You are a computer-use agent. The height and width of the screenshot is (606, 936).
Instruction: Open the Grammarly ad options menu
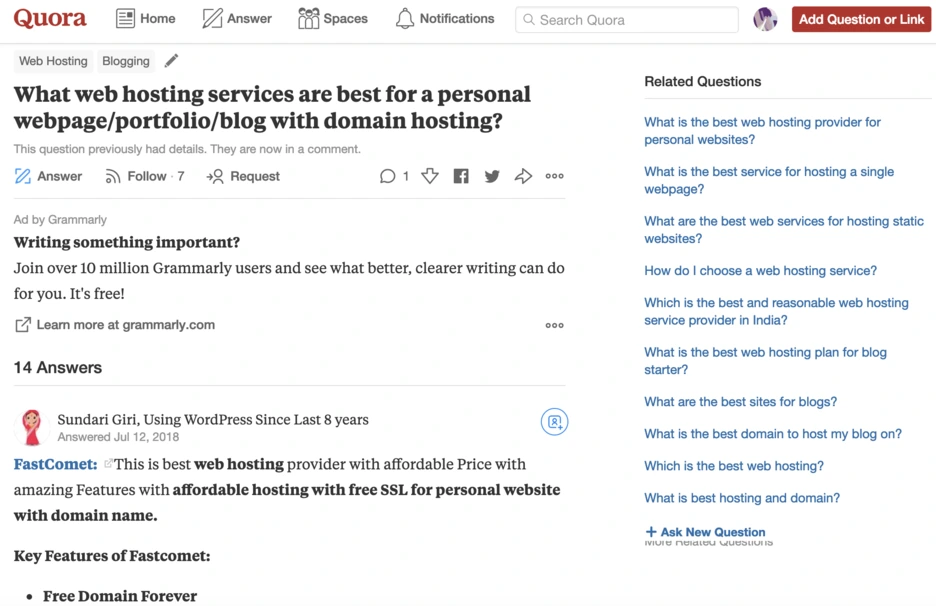pyautogui.click(x=554, y=325)
